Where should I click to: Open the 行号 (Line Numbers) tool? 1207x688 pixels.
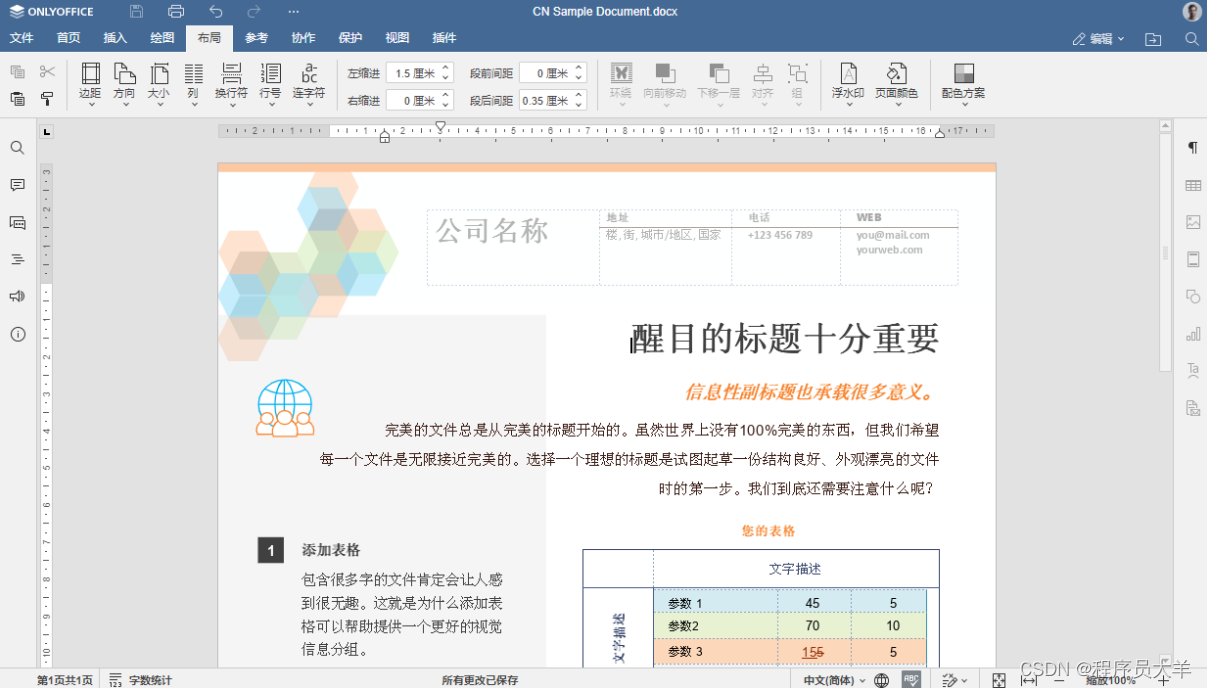click(270, 83)
